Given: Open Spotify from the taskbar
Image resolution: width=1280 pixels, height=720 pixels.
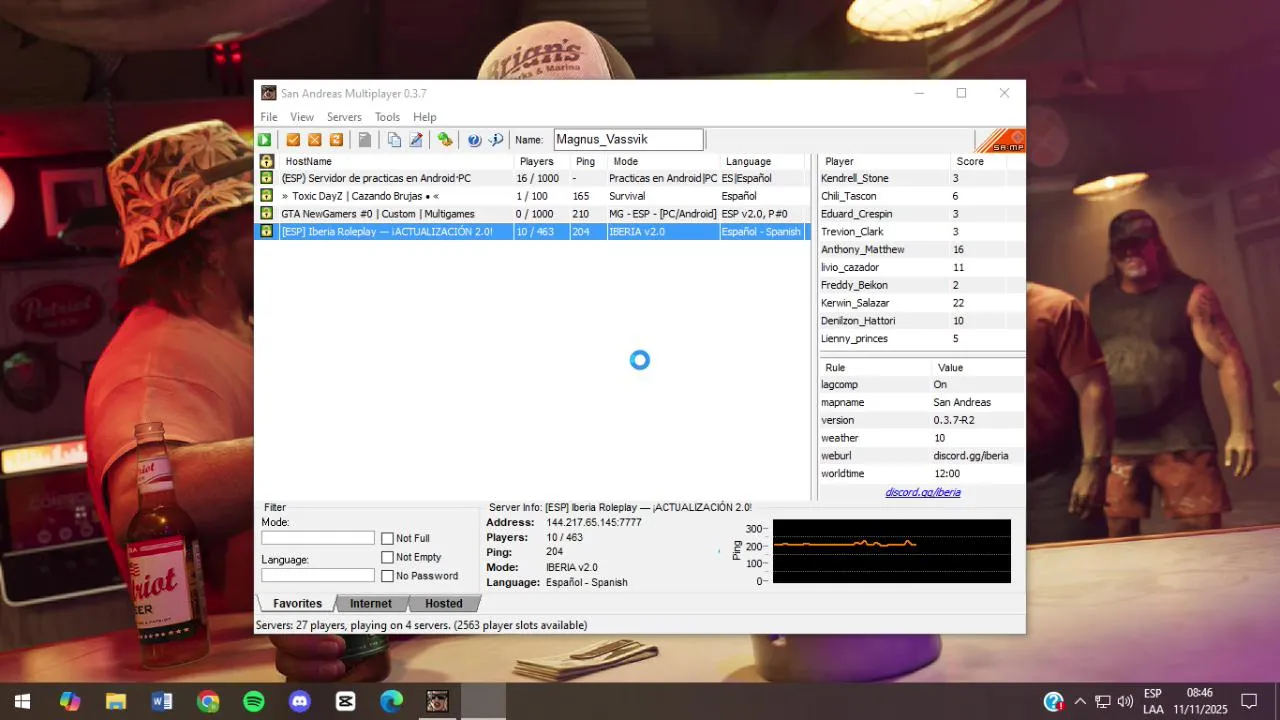Looking at the screenshot, I should point(254,701).
